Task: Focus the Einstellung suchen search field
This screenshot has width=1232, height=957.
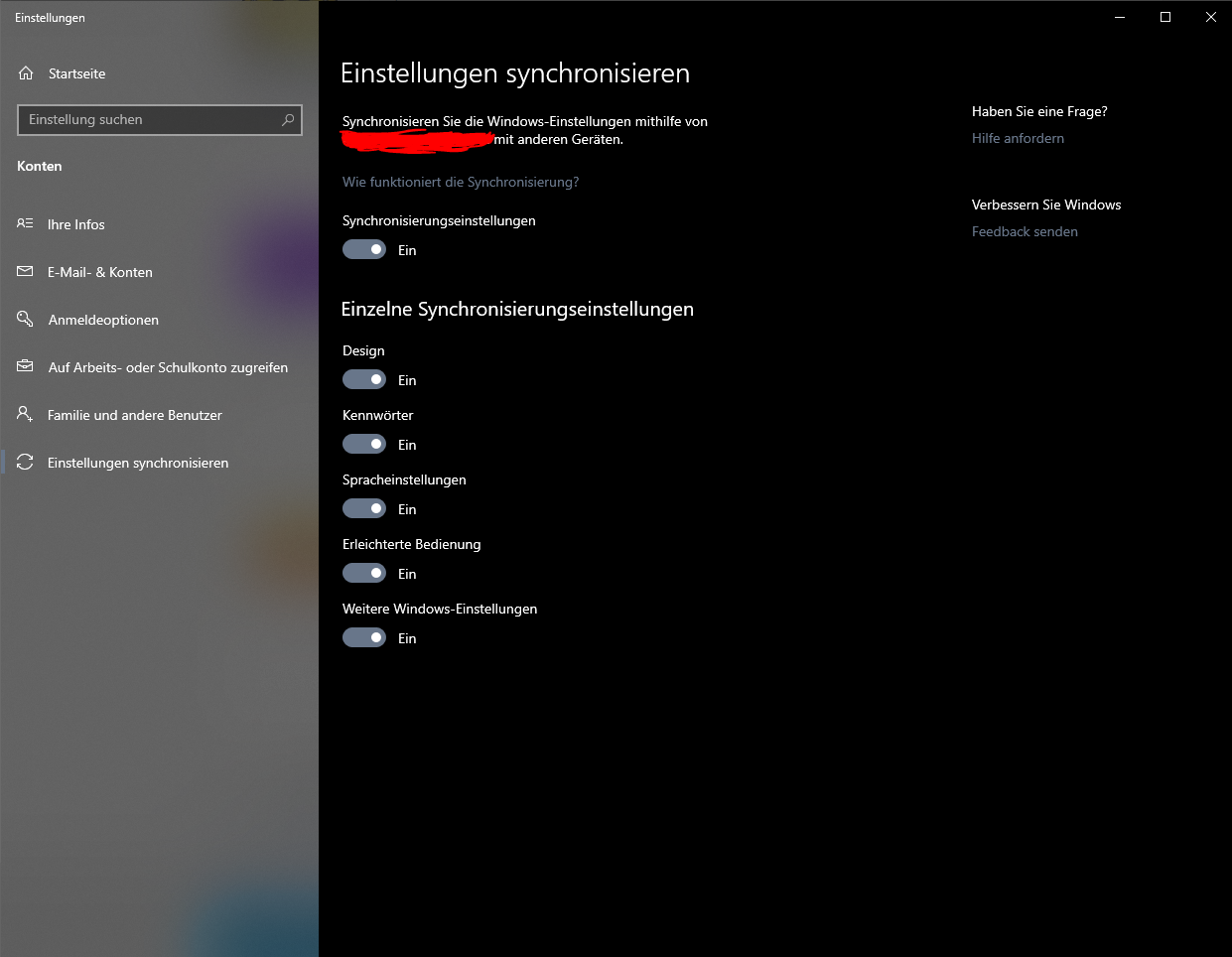Action: (x=160, y=120)
